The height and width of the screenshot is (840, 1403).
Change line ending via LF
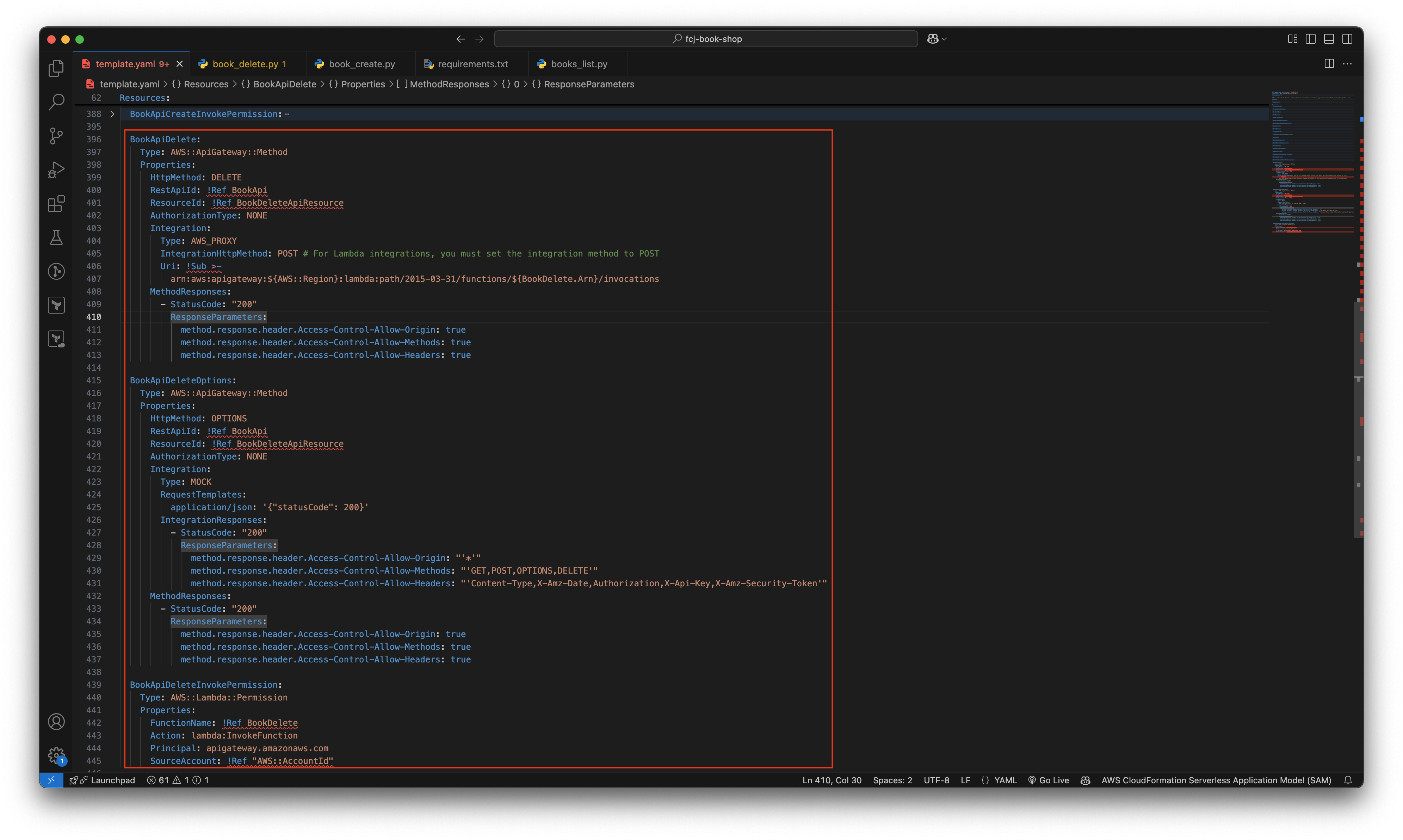(x=965, y=780)
